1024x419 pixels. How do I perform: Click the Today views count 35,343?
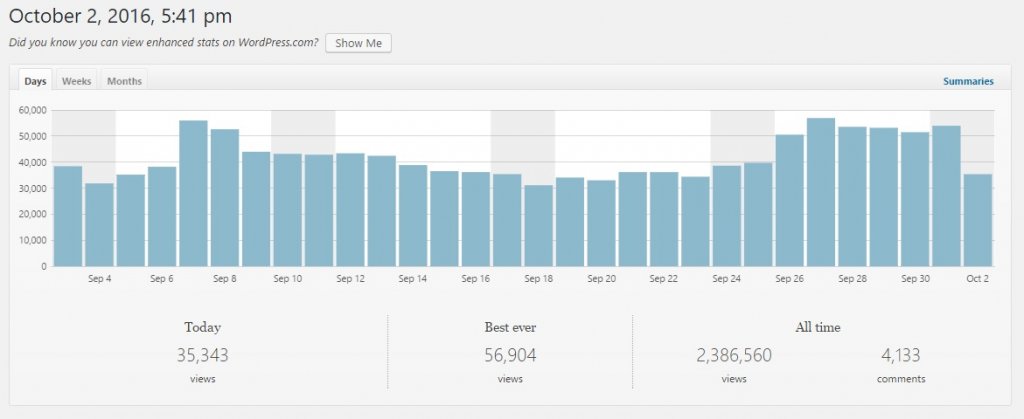[202, 356]
